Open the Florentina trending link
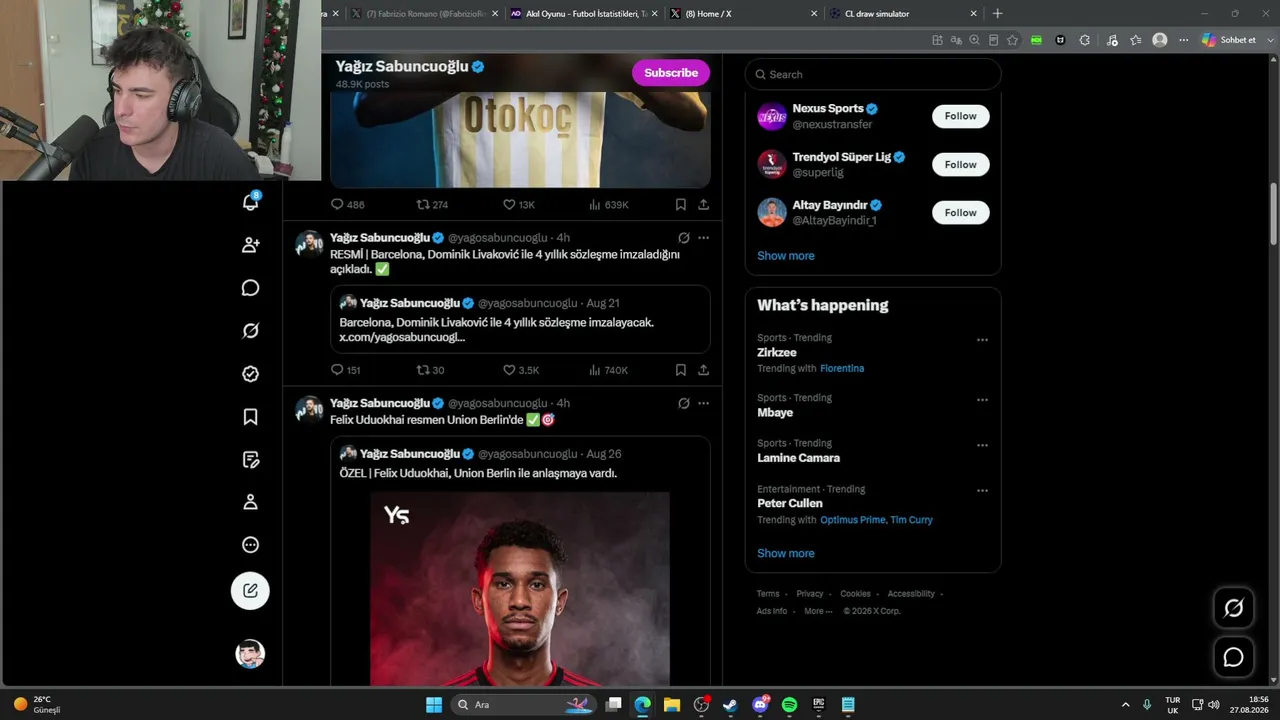This screenshot has width=1280, height=720. [x=842, y=369]
